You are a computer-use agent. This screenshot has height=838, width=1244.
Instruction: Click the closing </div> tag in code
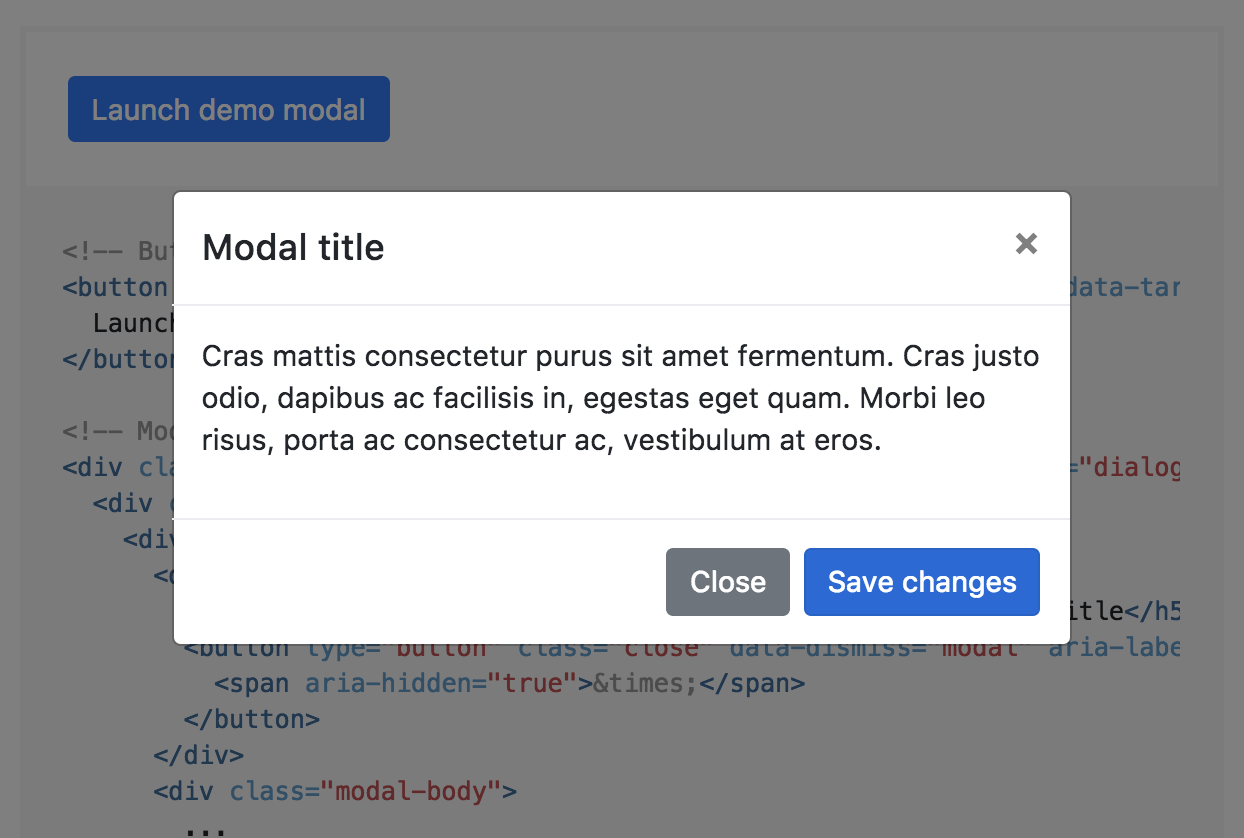[200, 755]
